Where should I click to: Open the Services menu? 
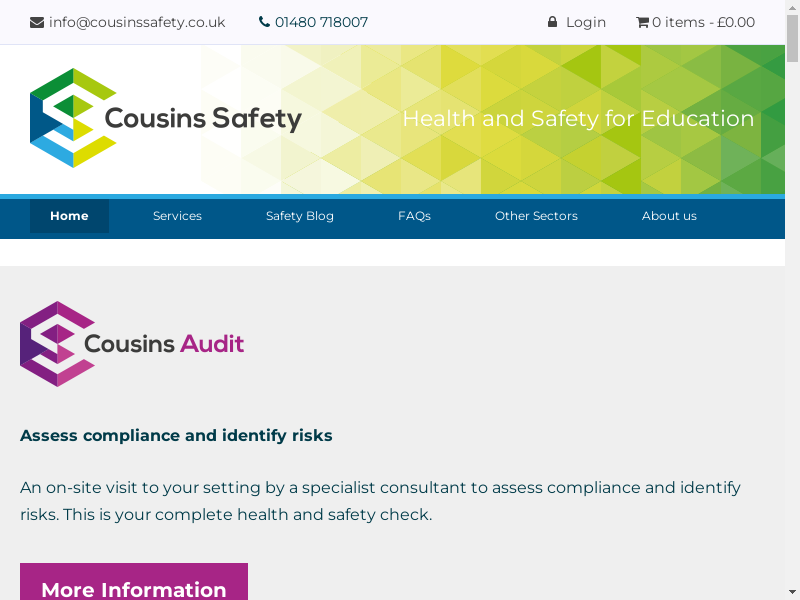coord(177,216)
